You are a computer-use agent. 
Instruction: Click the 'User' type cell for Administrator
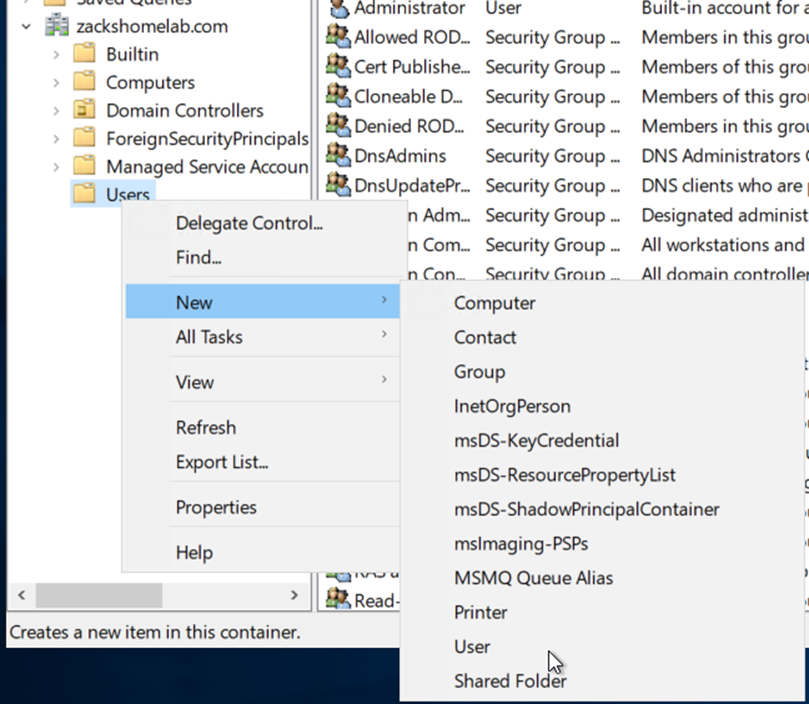click(x=504, y=8)
